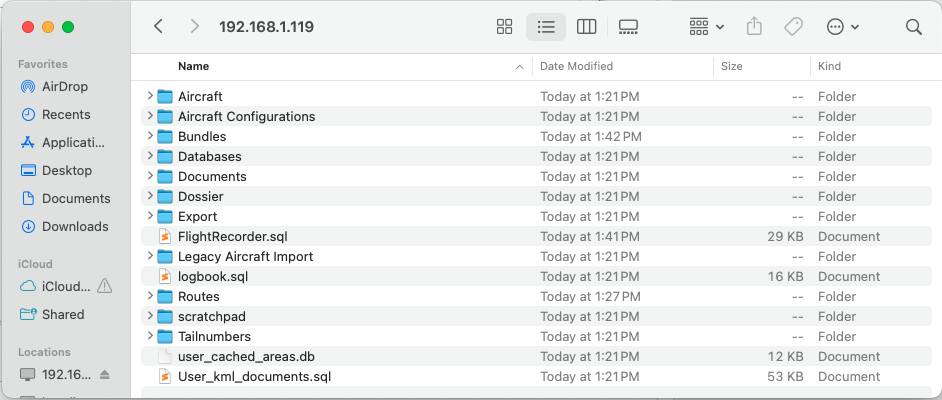Go back with the left chevron

click(x=158, y=26)
